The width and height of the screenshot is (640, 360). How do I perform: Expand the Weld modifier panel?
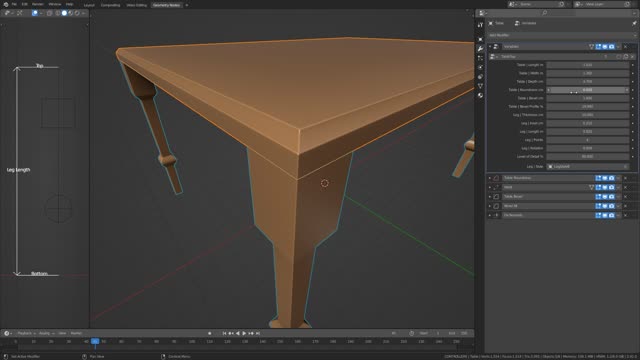[490, 187]
